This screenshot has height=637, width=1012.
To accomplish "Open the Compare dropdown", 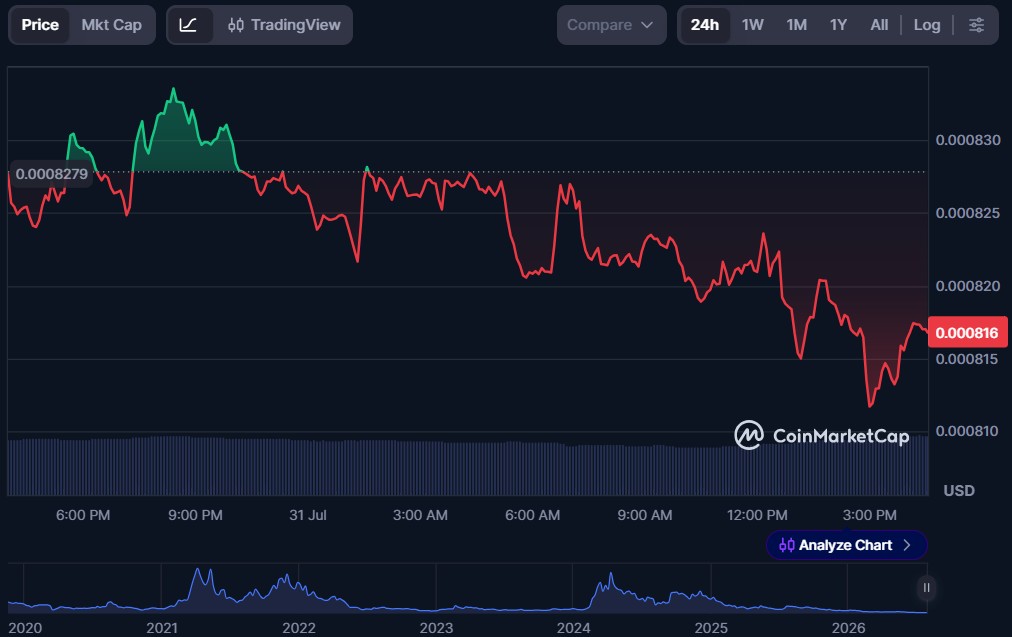I will (611, 25).
